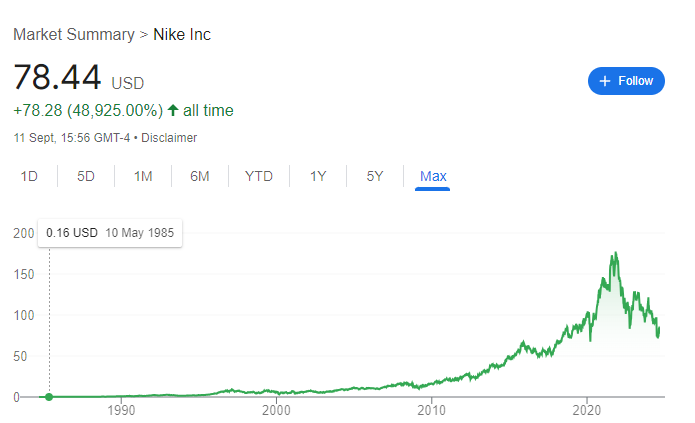Click the plus icon on Follow

coord(604,81)
